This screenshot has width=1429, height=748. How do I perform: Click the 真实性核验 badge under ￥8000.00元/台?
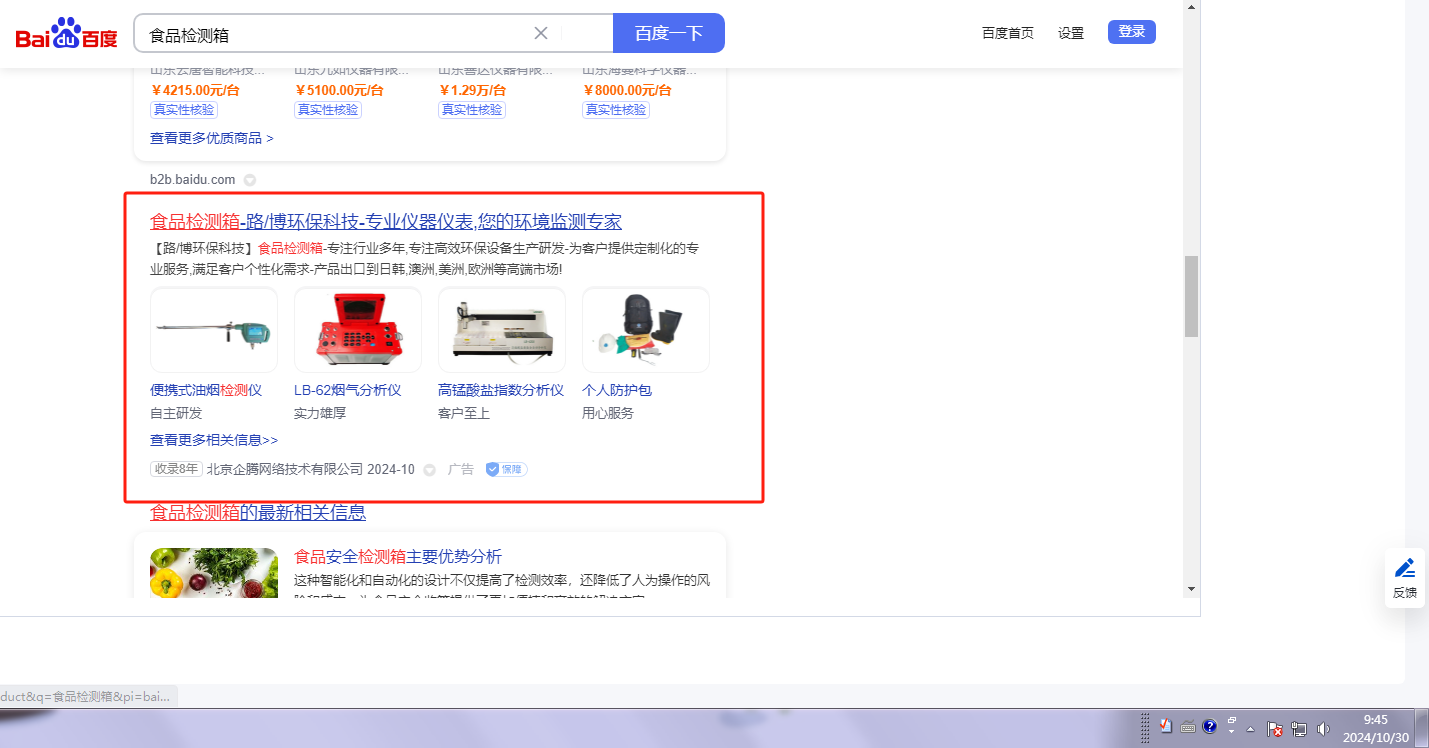[616, 110]
